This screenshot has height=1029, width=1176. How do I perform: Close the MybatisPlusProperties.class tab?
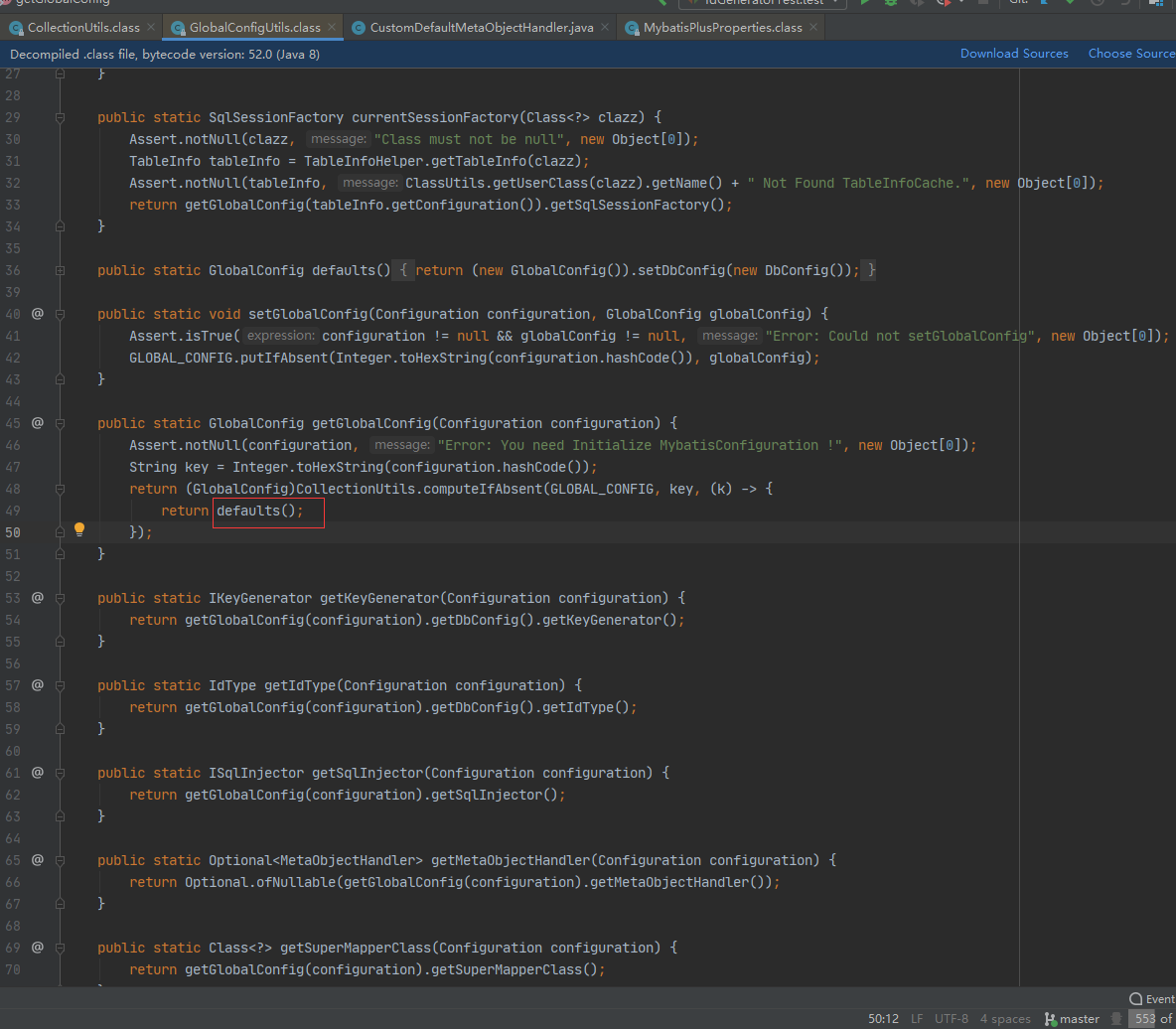coord(813,27)
